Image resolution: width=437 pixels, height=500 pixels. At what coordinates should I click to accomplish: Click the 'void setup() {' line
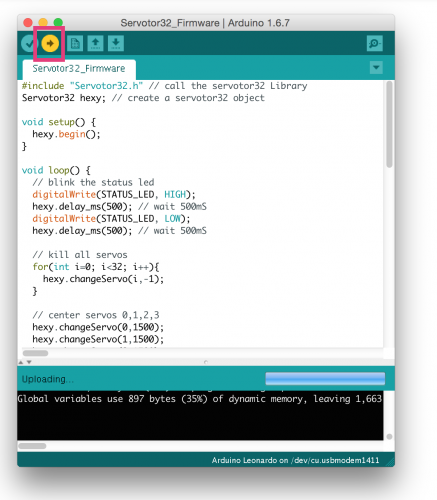click(x=59, y=122)
